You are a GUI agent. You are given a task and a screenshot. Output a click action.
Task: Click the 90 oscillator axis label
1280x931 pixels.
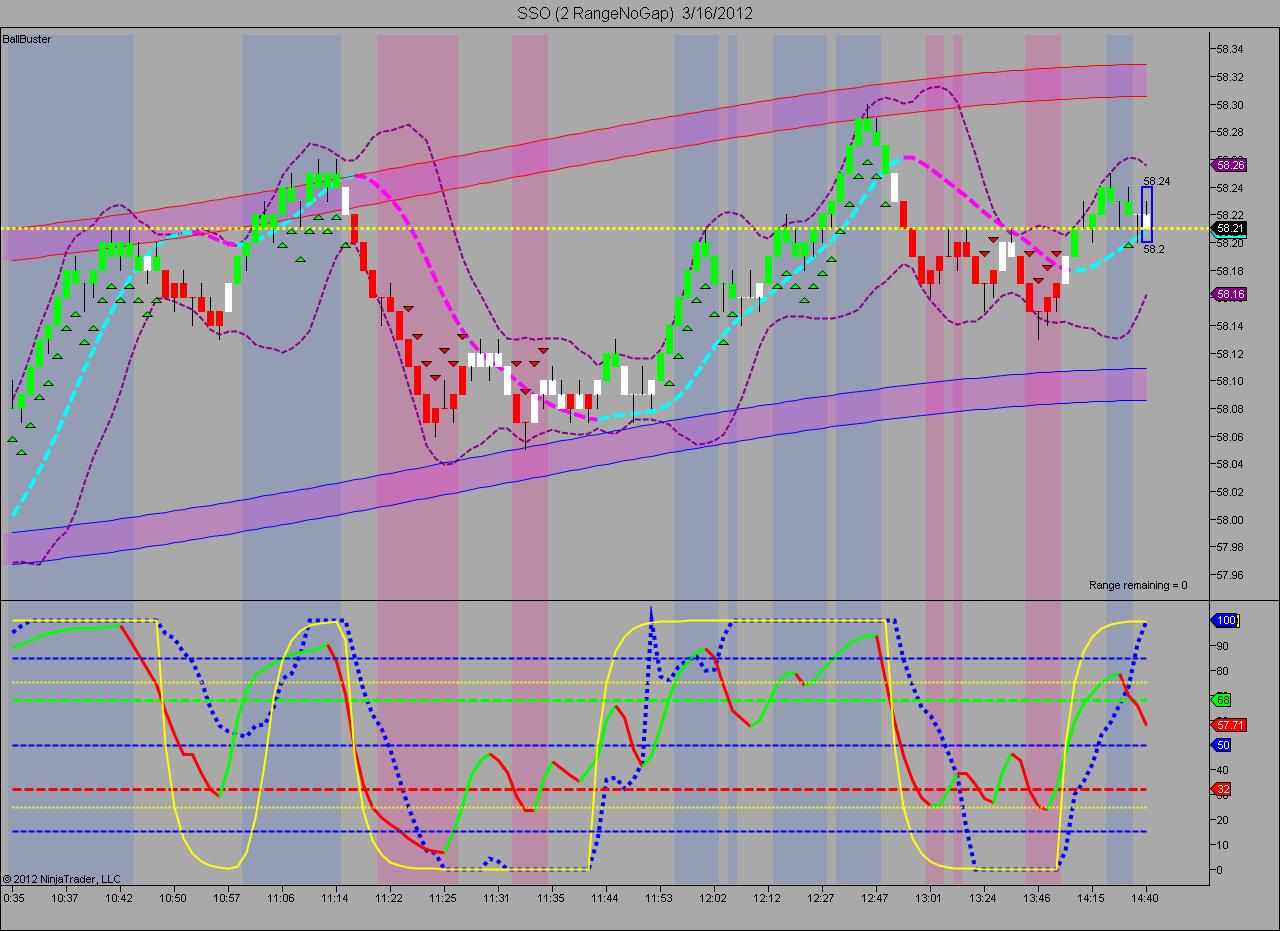pos(1222,646)
